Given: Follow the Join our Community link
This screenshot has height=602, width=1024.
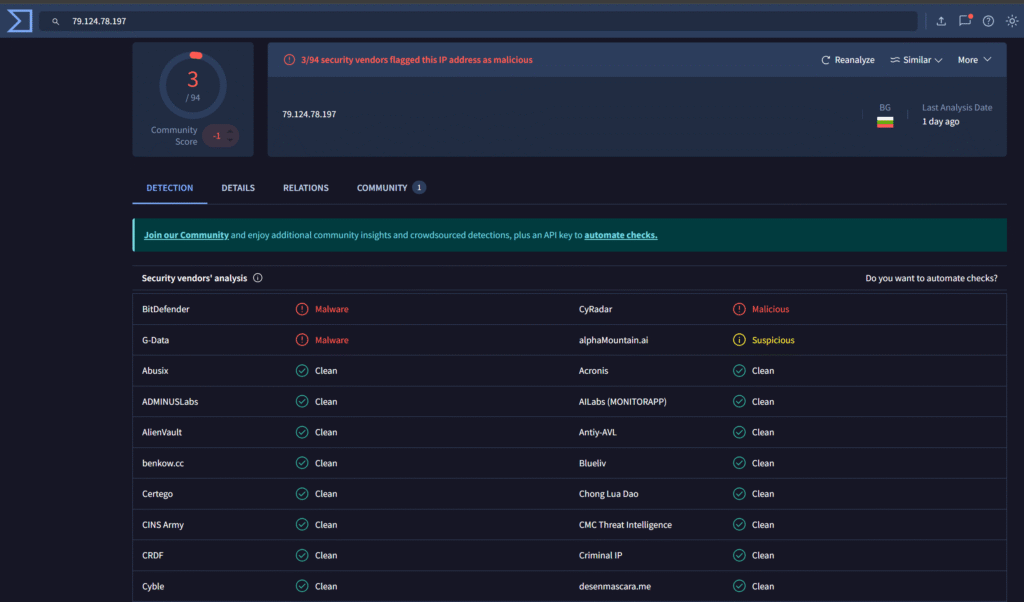Looking at the screenshot, I should (x=186, y=235).
